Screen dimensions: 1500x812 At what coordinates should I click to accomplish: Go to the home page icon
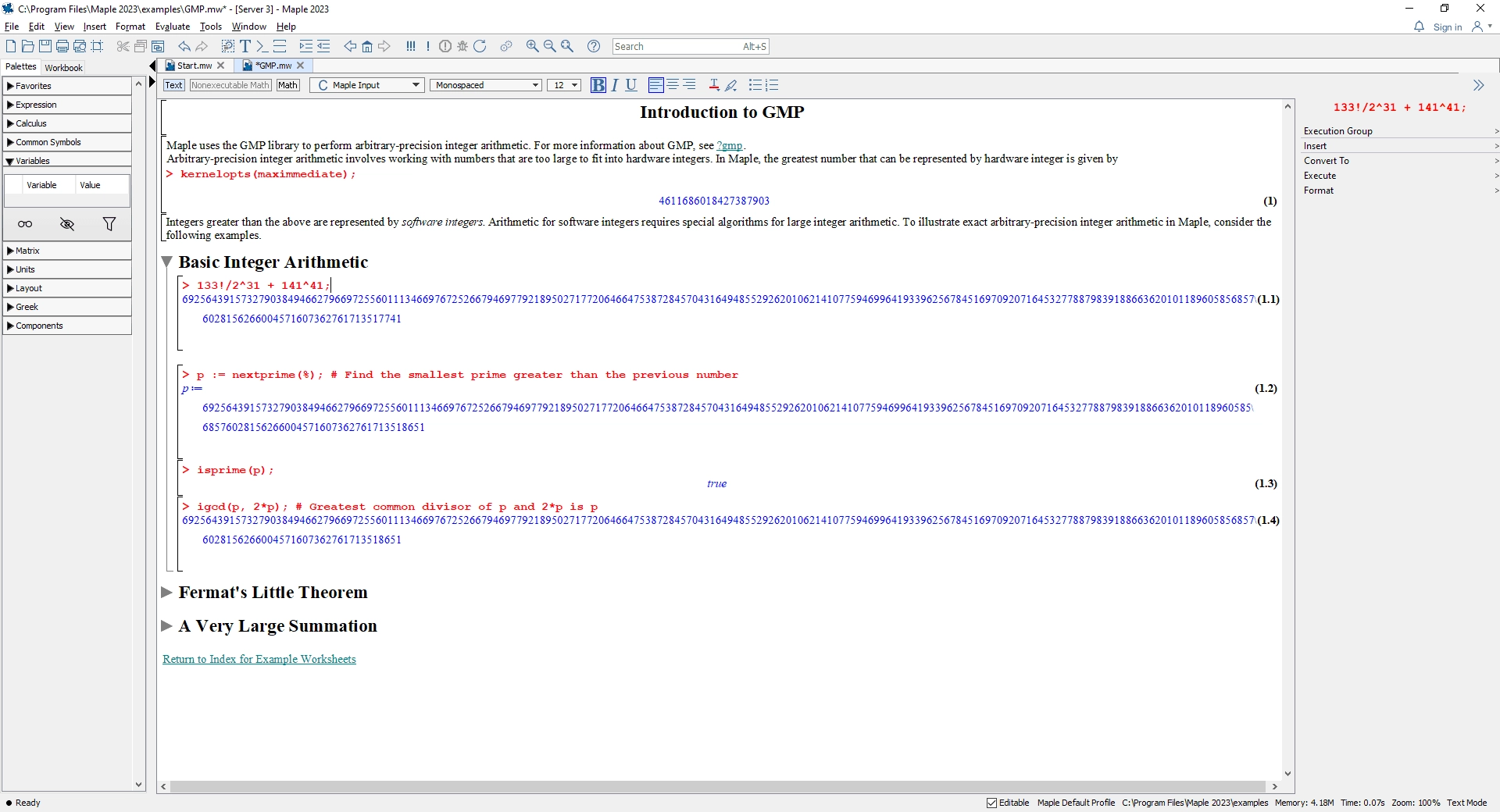pos(367,46)
